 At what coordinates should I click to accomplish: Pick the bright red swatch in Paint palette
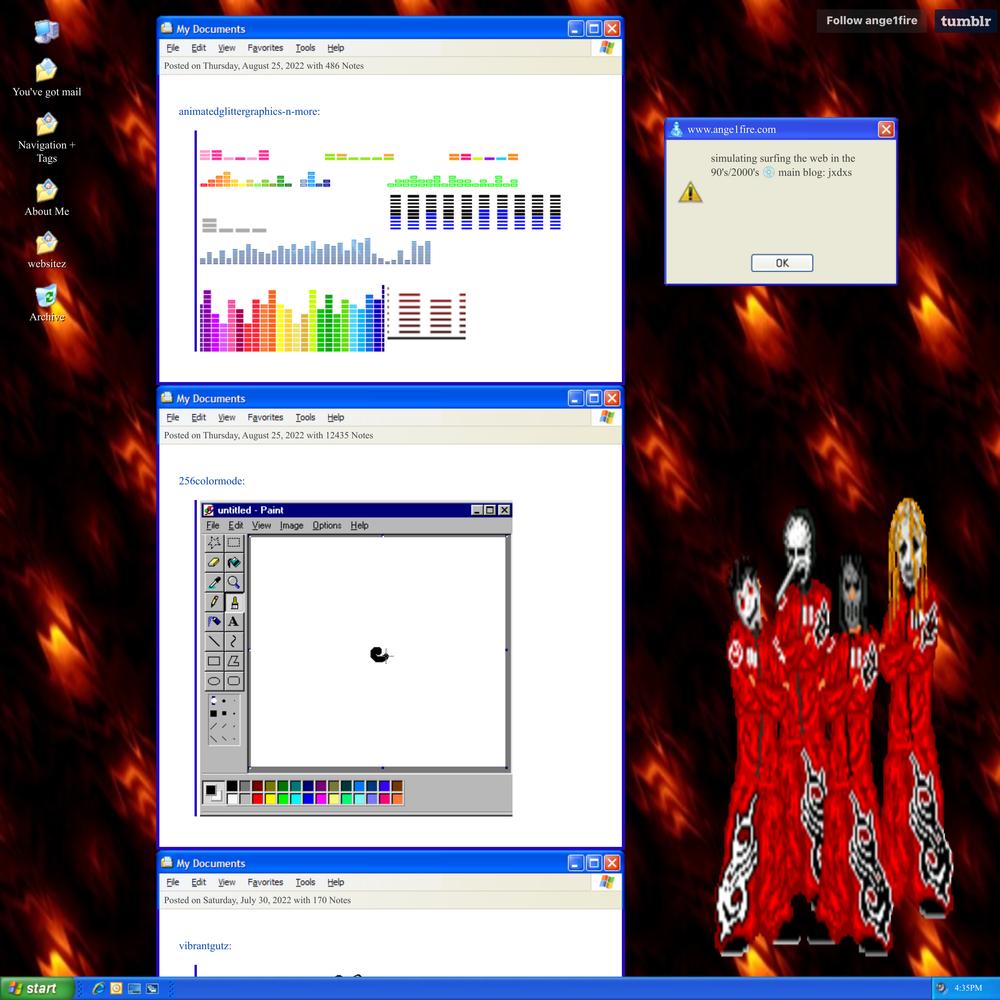point(258,798)
